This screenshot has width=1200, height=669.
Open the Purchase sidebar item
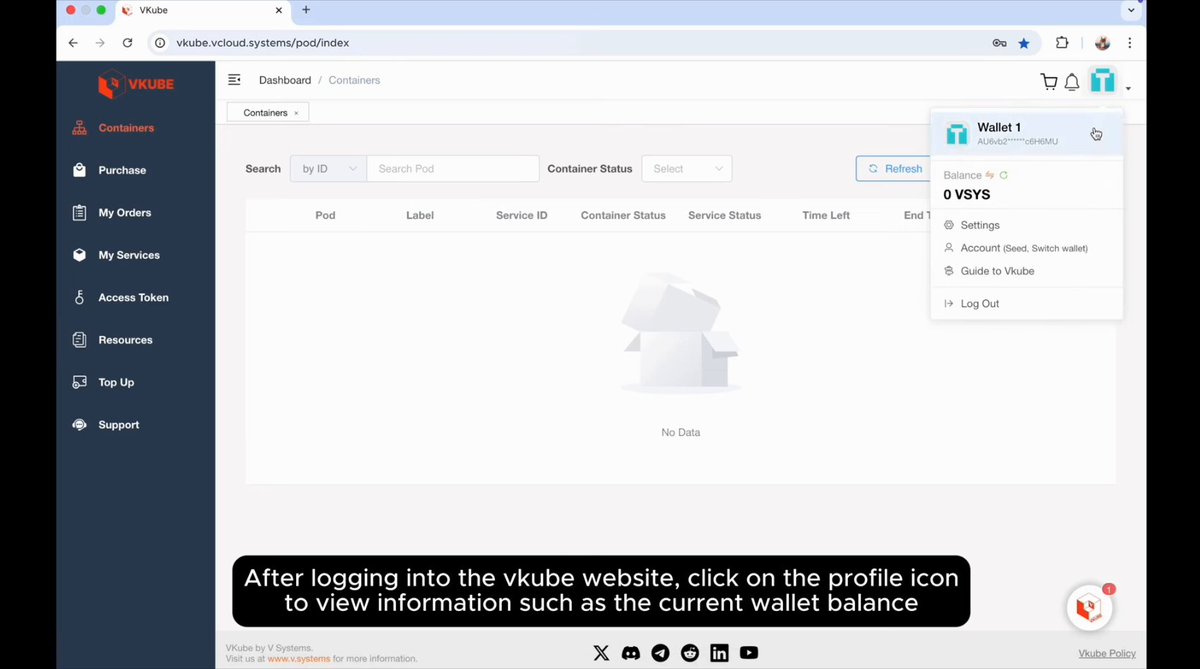tap(122, 170)
